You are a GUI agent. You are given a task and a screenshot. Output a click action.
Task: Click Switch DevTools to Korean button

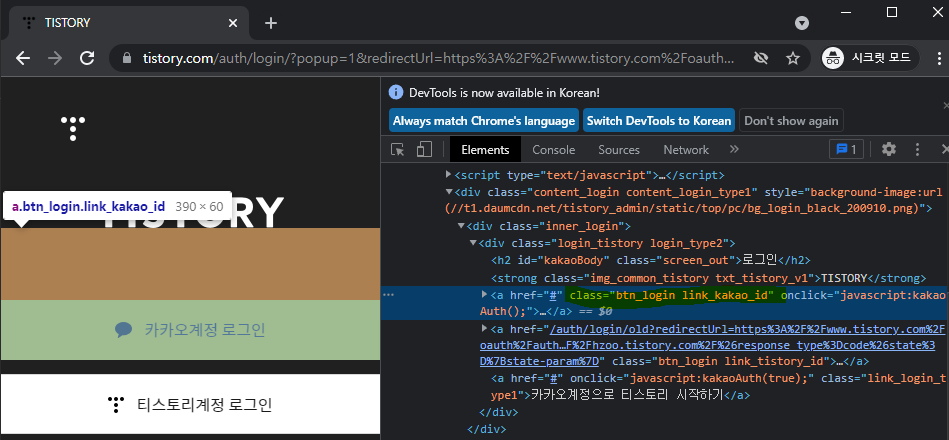658,120
